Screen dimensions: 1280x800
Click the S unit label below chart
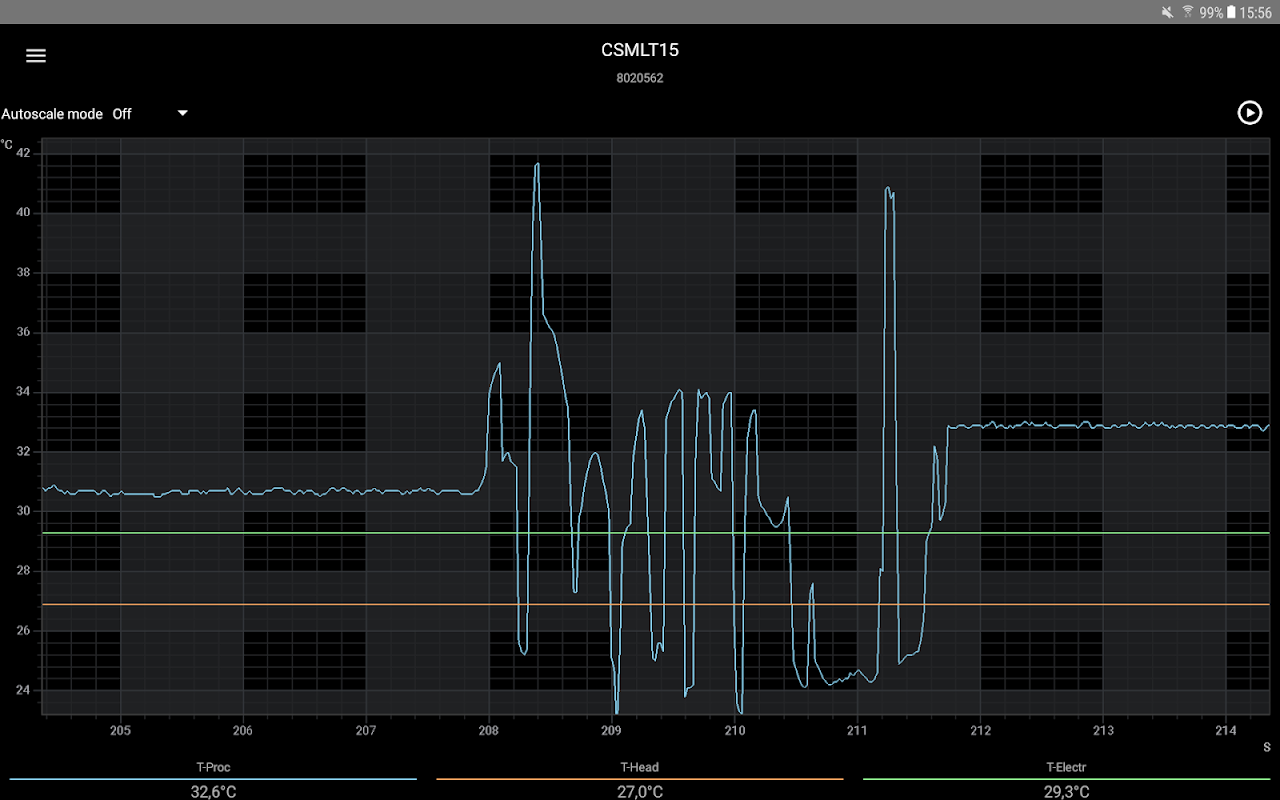[1266, 747]
